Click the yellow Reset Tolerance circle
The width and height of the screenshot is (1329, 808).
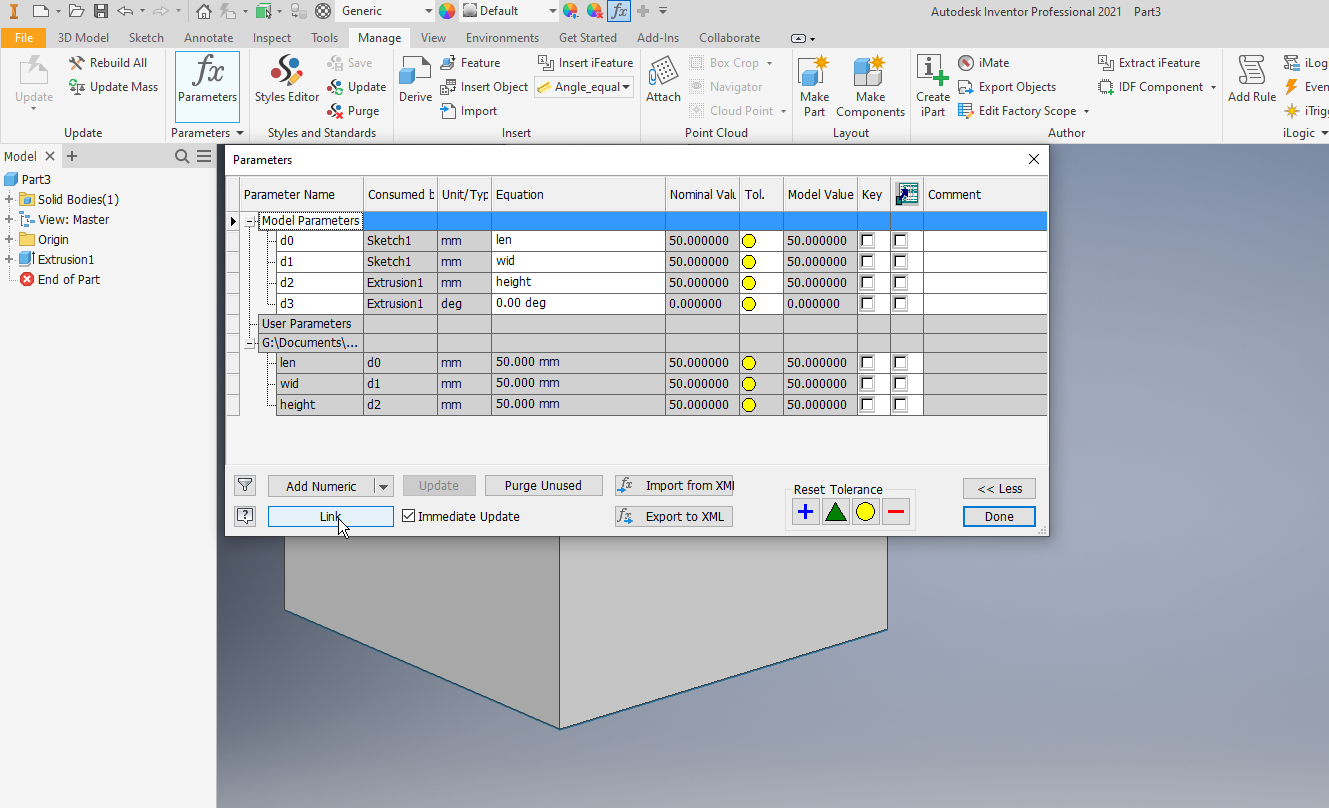865,511
